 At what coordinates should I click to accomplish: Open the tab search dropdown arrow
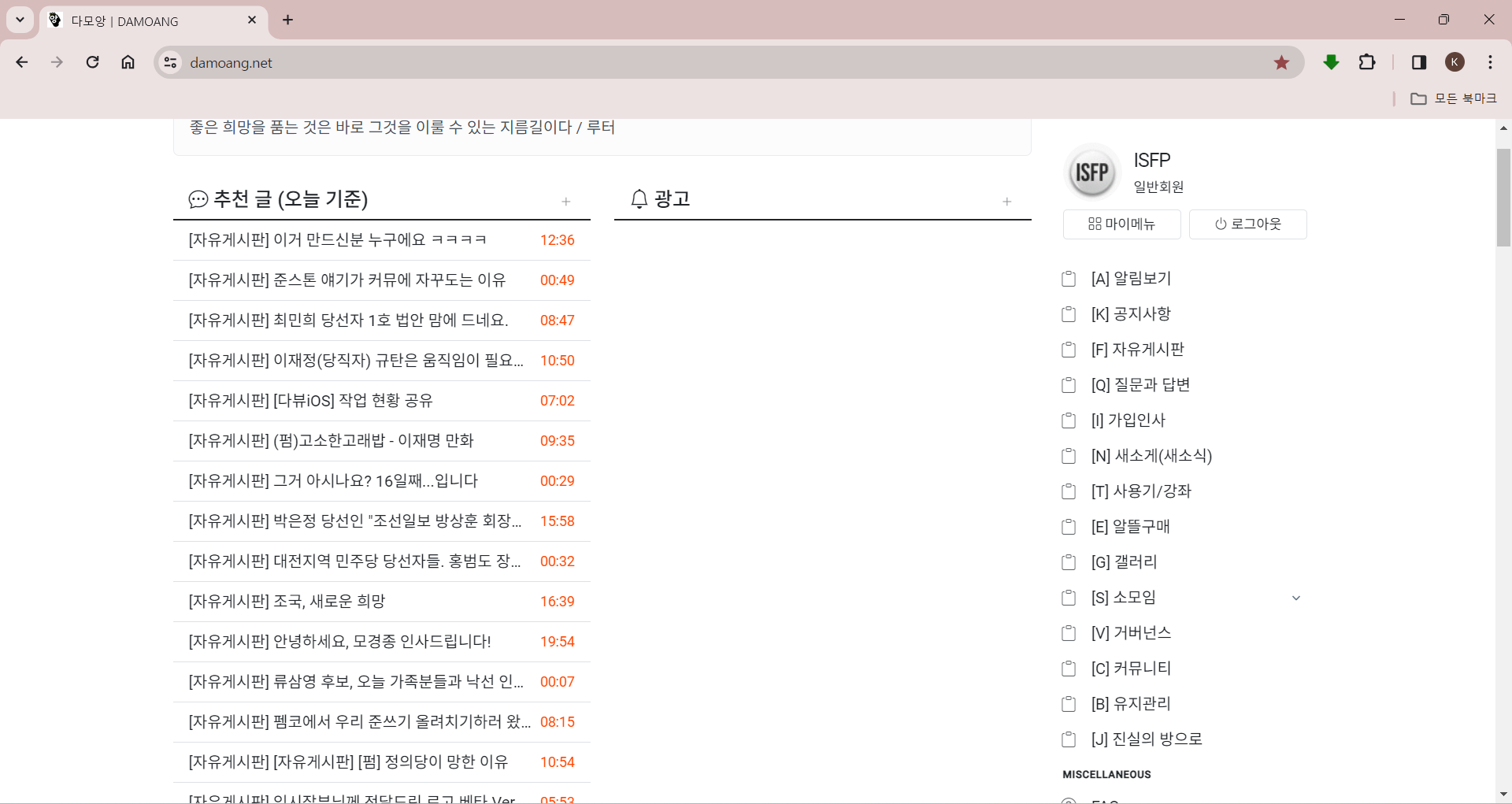(x=20, y=20)
